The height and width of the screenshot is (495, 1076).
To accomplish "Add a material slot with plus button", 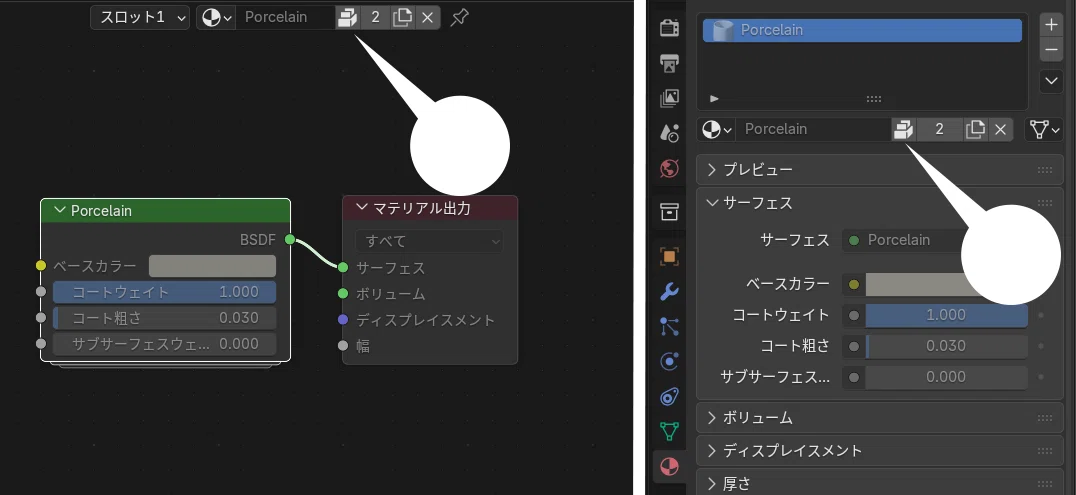I will [x=1051, y=25].
